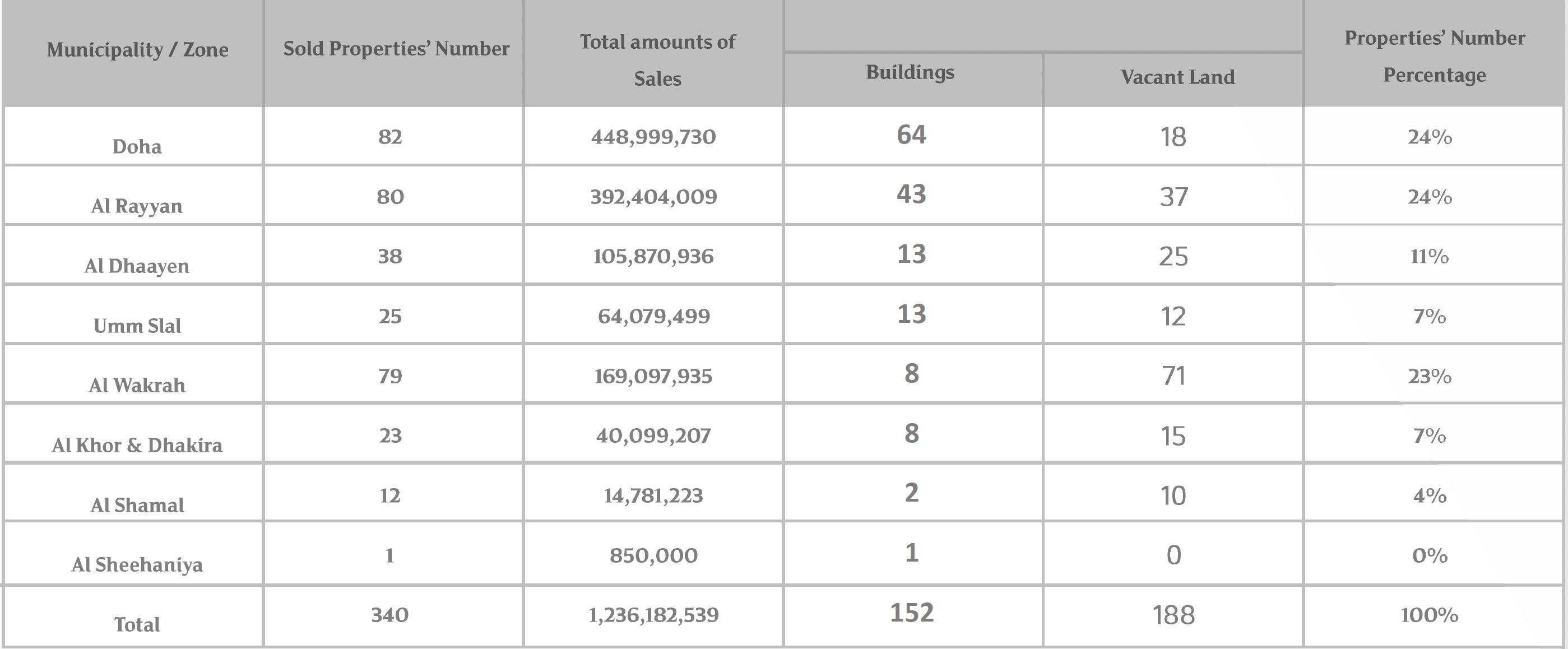Image resolution: width=1568 pixels, height=649 pixels.
Task: Click the Total row label
Action: 137,625
